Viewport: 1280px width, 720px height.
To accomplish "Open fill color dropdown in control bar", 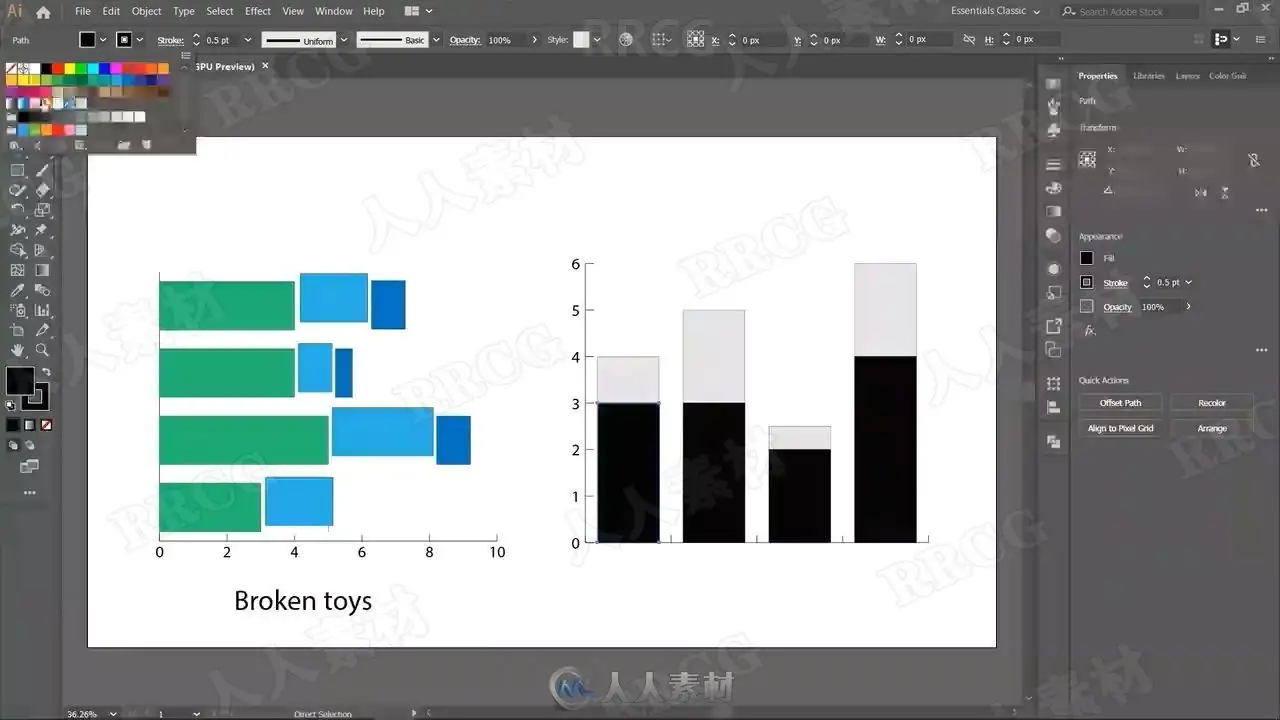I will tap(102, 40).
